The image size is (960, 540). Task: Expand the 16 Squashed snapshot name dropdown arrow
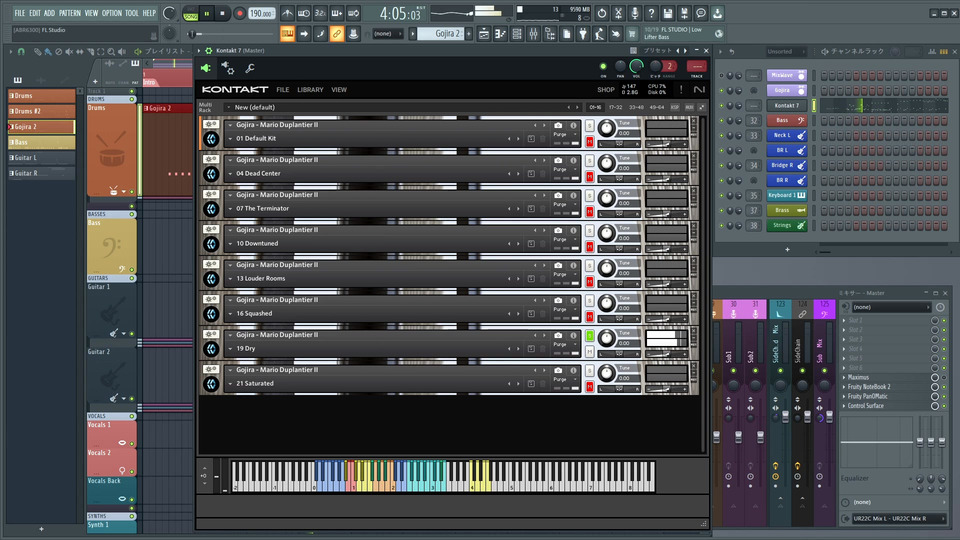pos(230,313)
